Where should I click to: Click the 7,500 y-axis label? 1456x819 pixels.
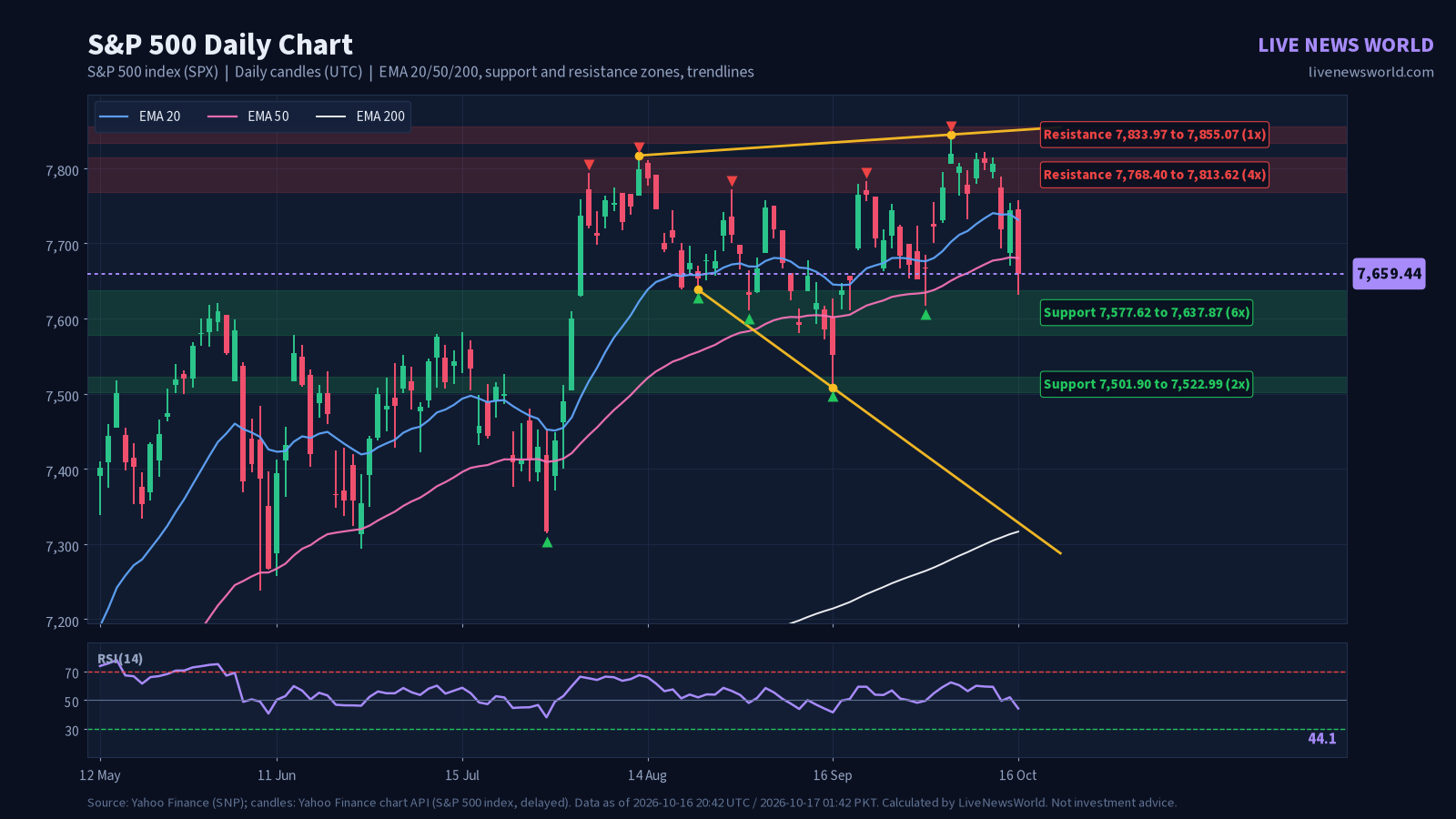[x=63, y=396]
